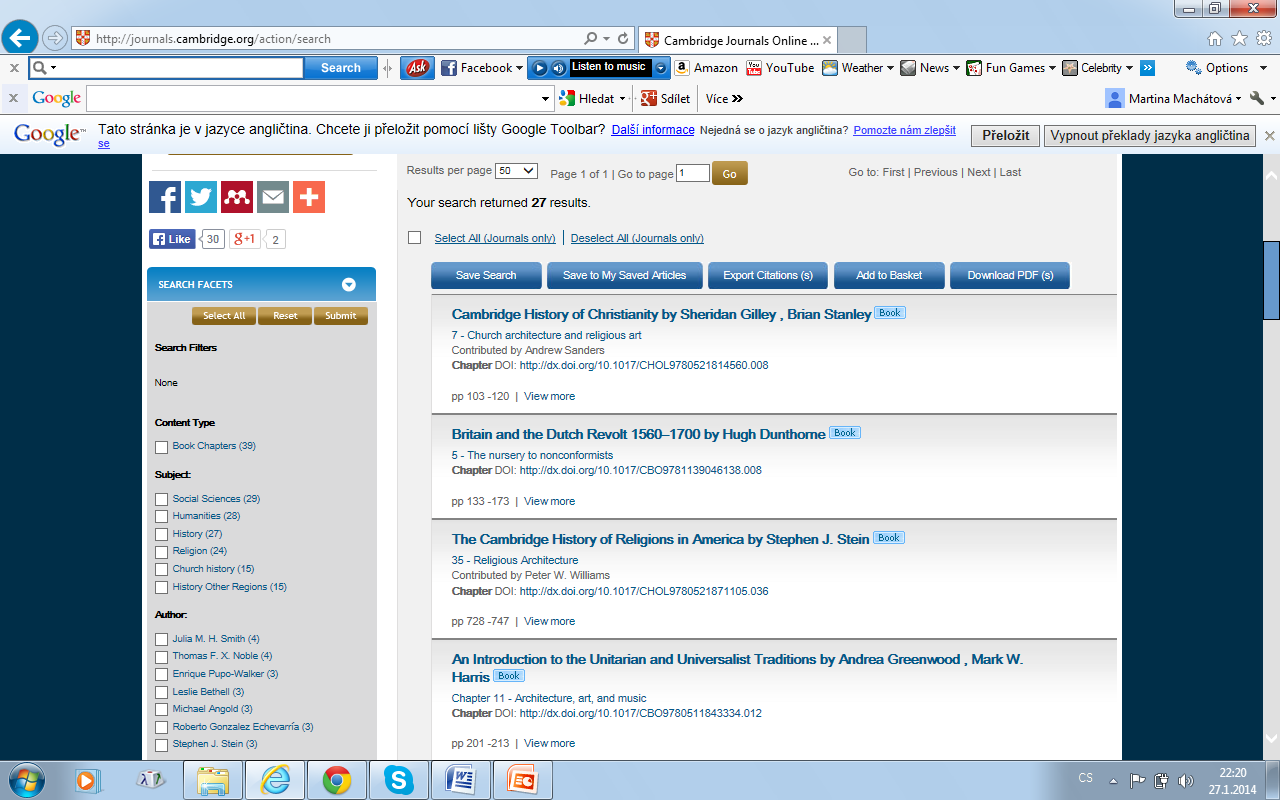Image resolution: width=1280 pixels, height=800 pixels.
Task: Open Fun Games toolbar dropdown
Action: 1051,68
